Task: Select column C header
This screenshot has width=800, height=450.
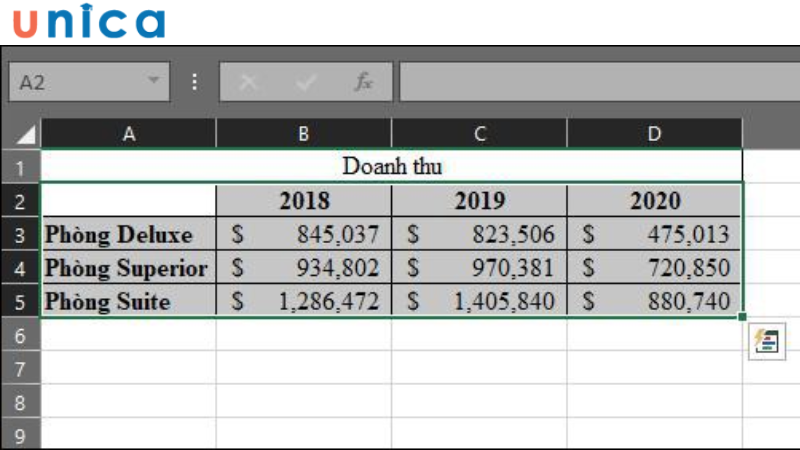Action: [x=479, y=134]
